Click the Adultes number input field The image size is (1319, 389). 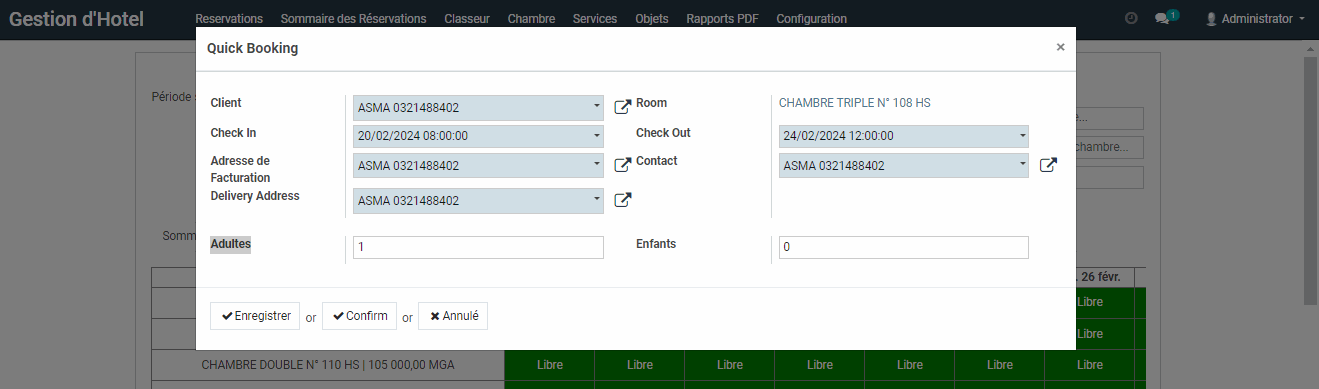(x=478, y=247)
